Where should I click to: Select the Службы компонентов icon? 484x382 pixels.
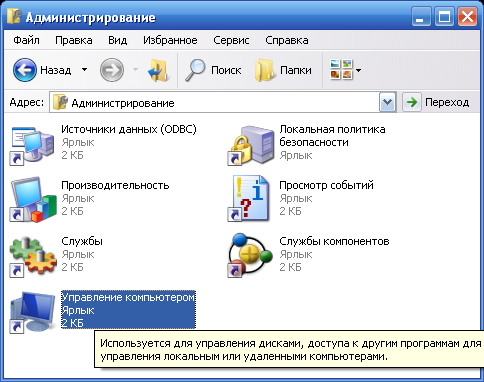[x=250, y=255]
